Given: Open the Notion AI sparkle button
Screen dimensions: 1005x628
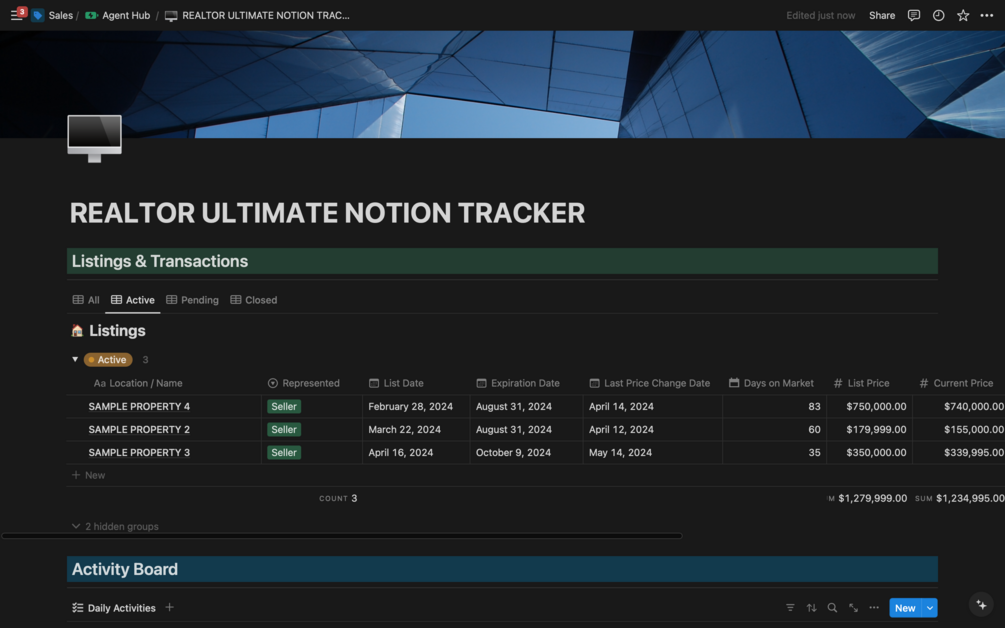Looking at the screenshot, I should point(980,605).
